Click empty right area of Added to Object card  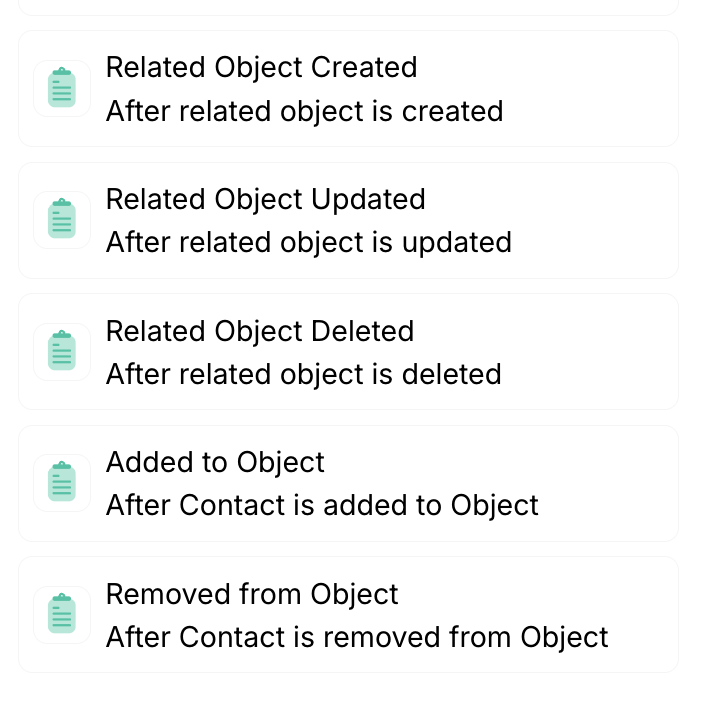[x=610, y=483]
